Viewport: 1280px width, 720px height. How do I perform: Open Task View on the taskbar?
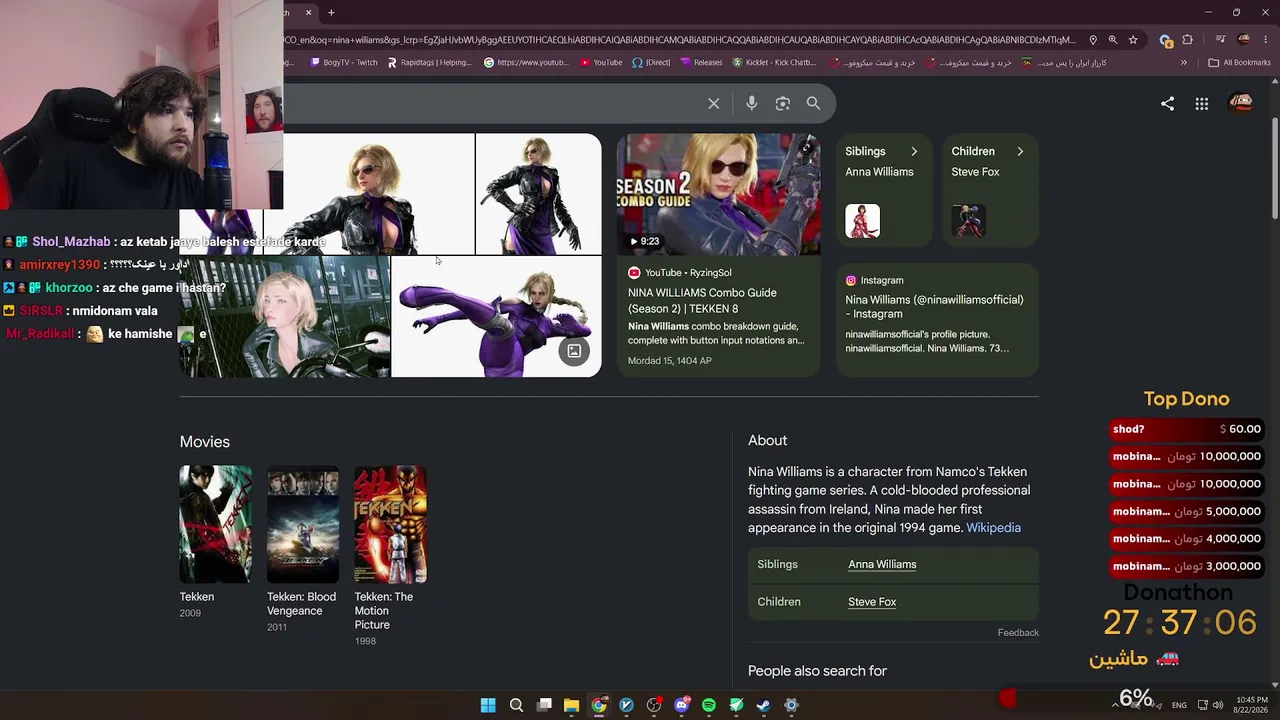pyautogui.click(x=544, y=705)
